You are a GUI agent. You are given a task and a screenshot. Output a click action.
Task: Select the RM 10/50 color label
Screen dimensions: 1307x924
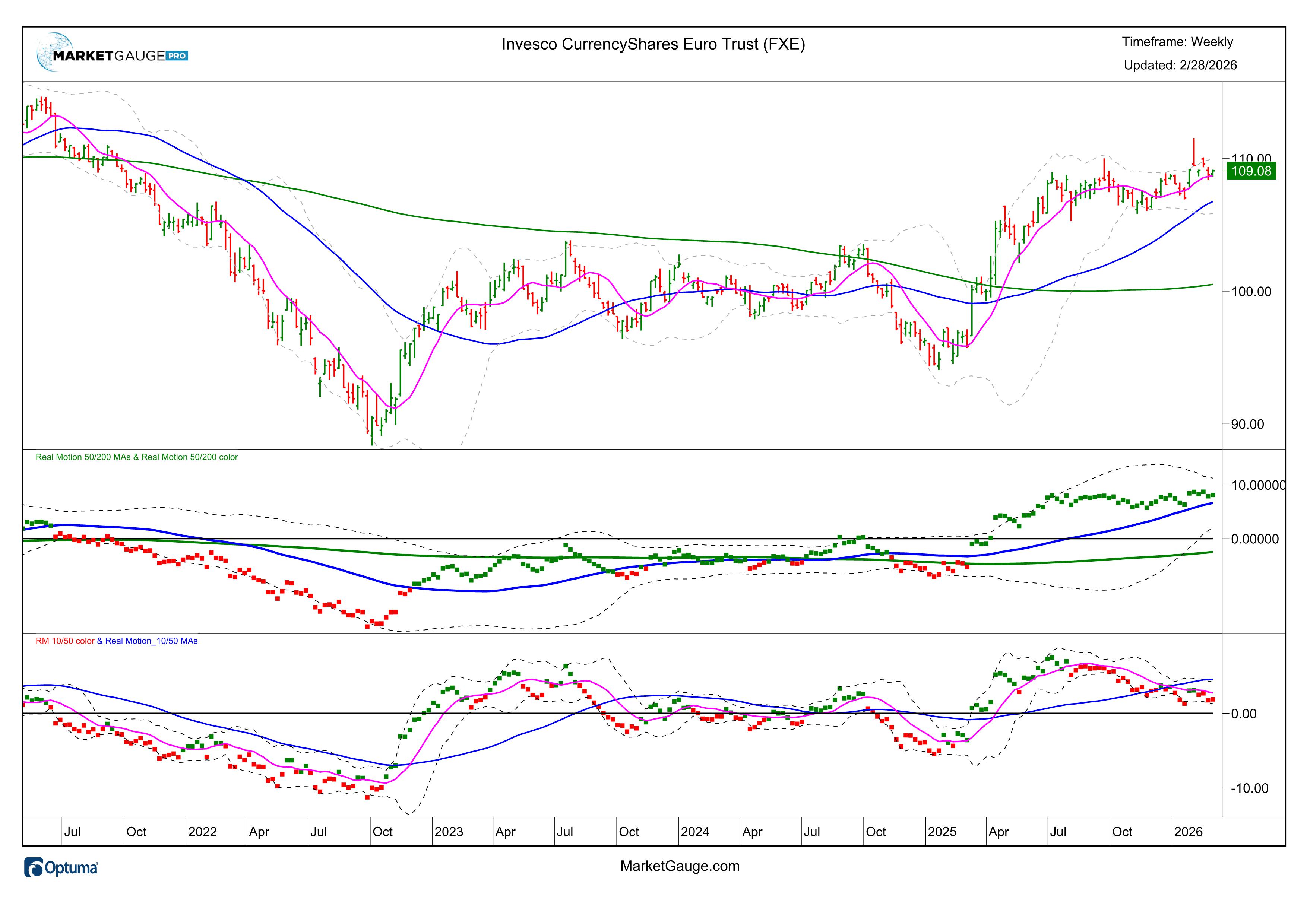65,641
